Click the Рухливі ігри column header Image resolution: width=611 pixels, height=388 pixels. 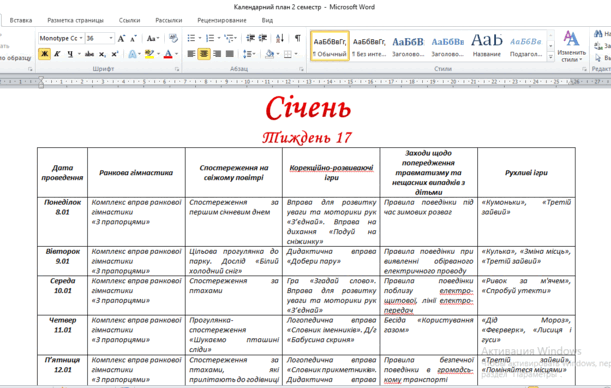(x=526, y=173)
